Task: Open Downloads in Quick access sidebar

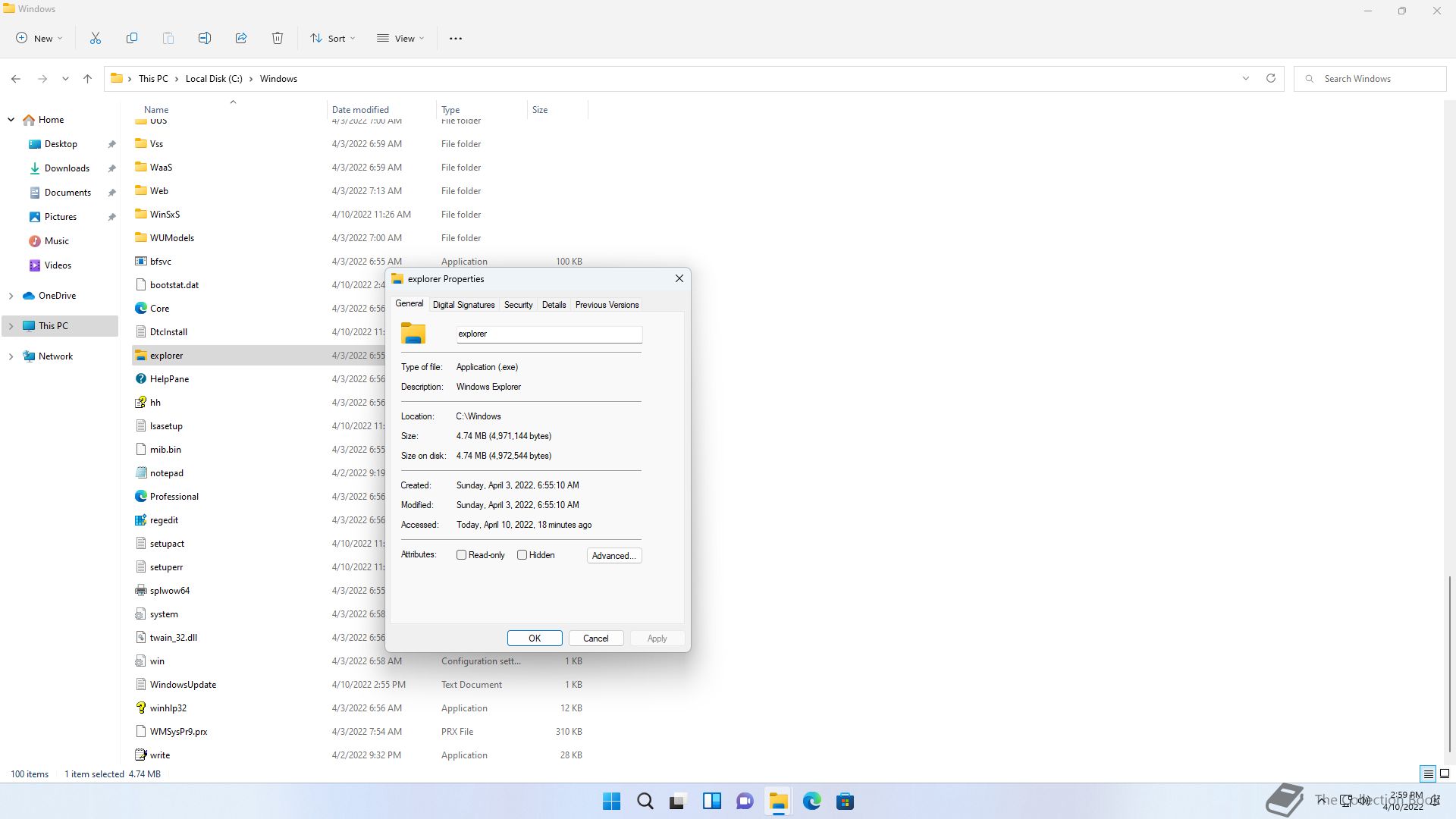Action: (x=67, y=168)
